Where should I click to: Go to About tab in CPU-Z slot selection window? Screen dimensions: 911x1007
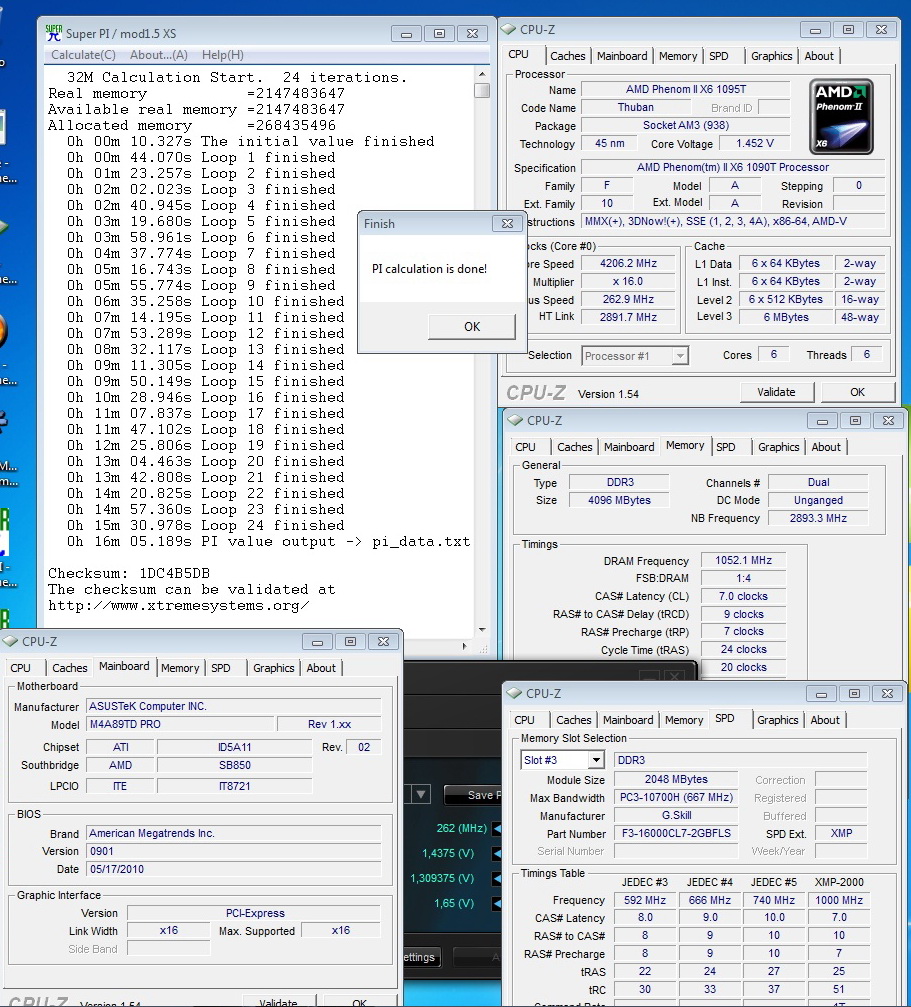tap(825, 720)
